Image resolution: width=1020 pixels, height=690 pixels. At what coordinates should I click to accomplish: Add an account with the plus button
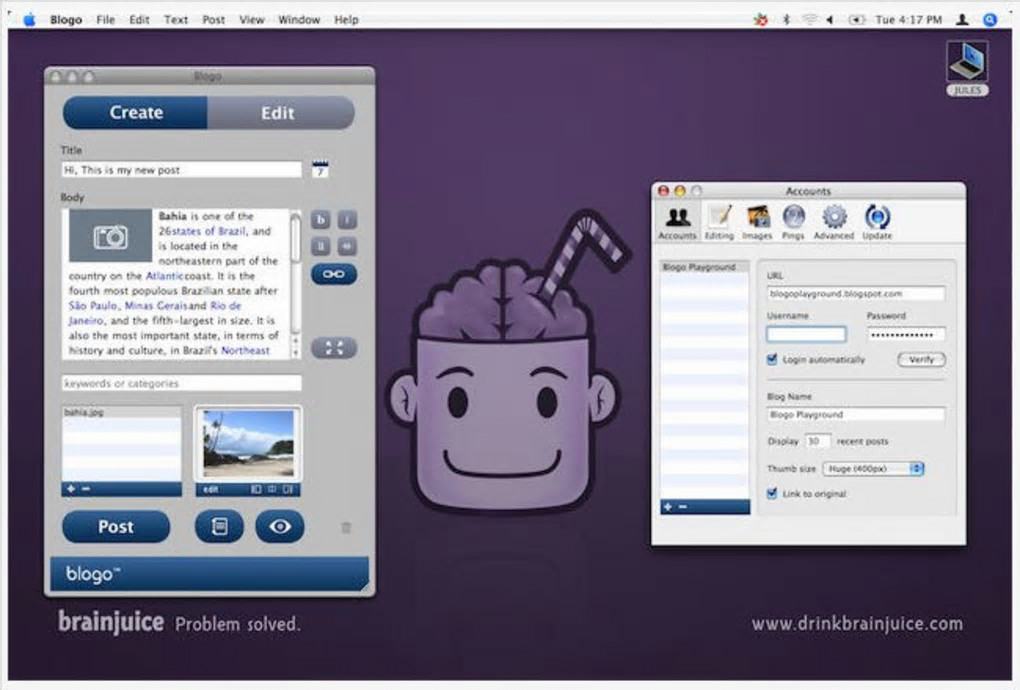pos(667,507)
